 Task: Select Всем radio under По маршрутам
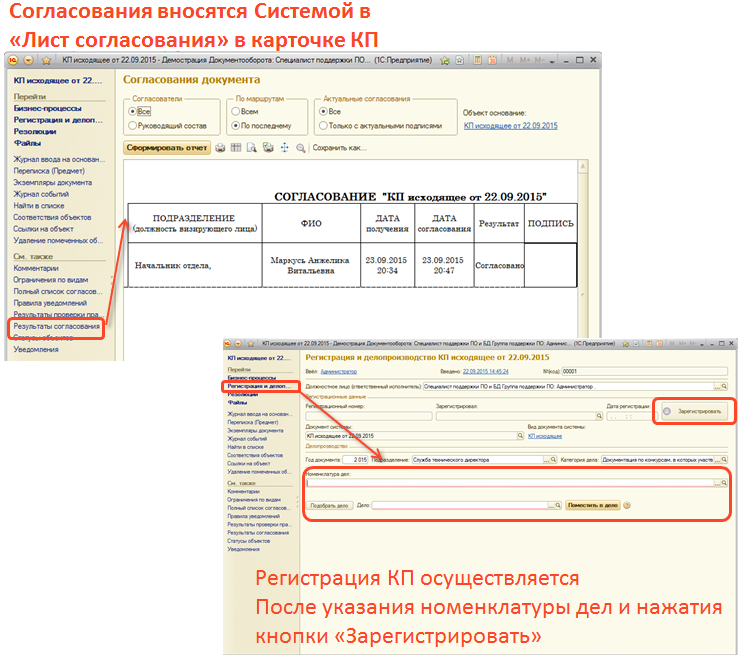pos(233,112)
